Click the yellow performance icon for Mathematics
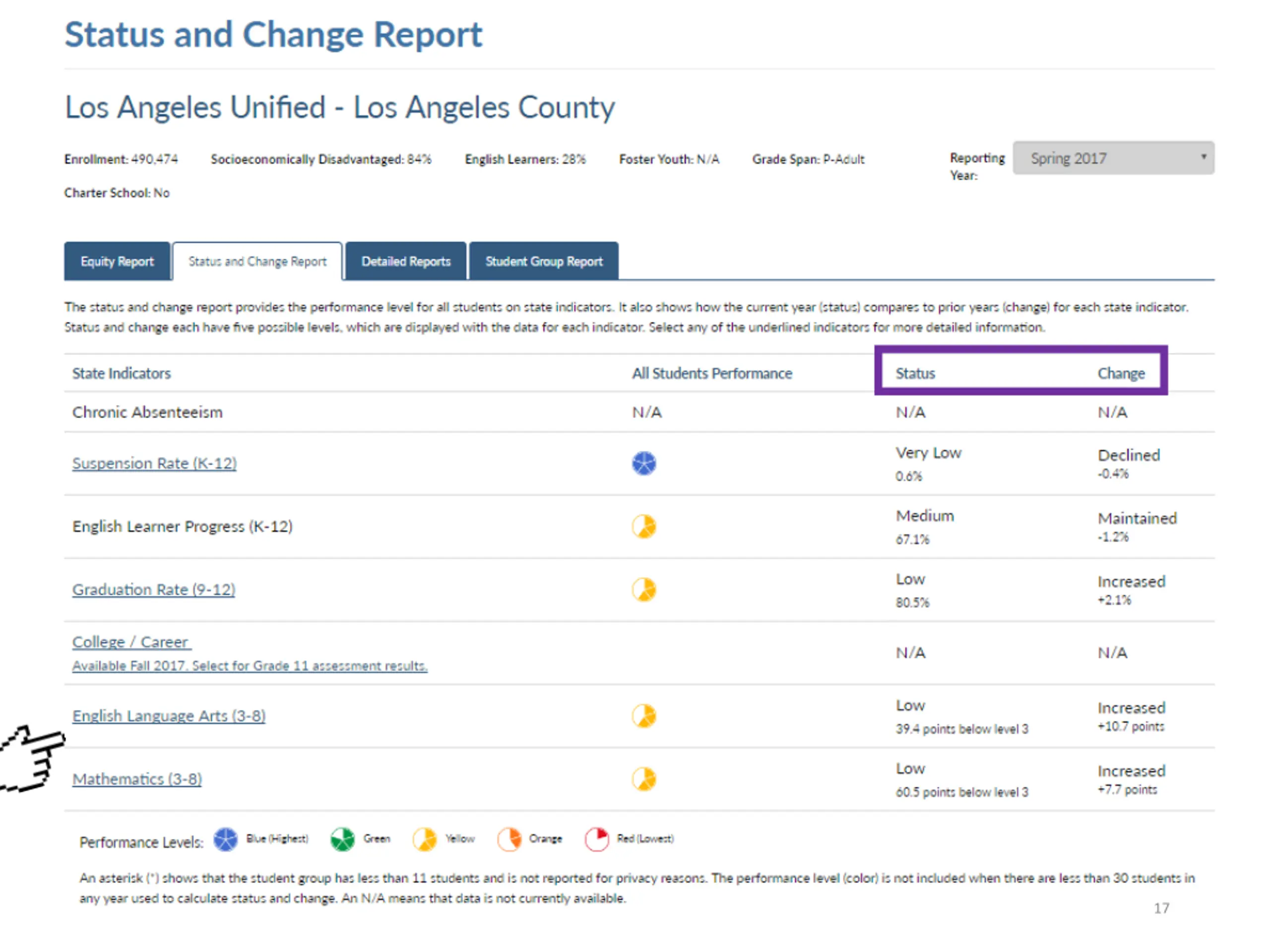This screenshot has height=952, width=1270. point(643,778)
